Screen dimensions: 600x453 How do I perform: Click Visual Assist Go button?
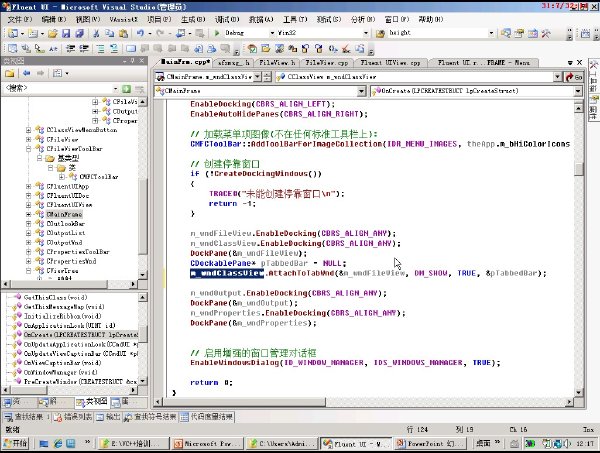click(574, 77)
